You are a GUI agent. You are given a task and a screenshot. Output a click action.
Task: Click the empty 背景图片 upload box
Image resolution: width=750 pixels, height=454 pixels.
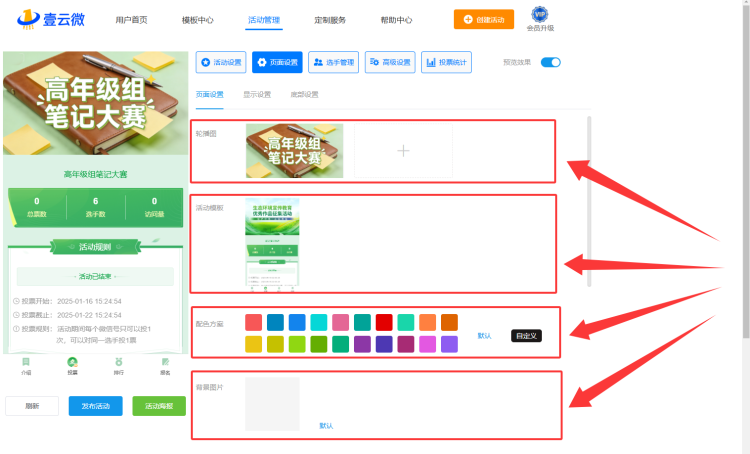[x=272, y=404]
